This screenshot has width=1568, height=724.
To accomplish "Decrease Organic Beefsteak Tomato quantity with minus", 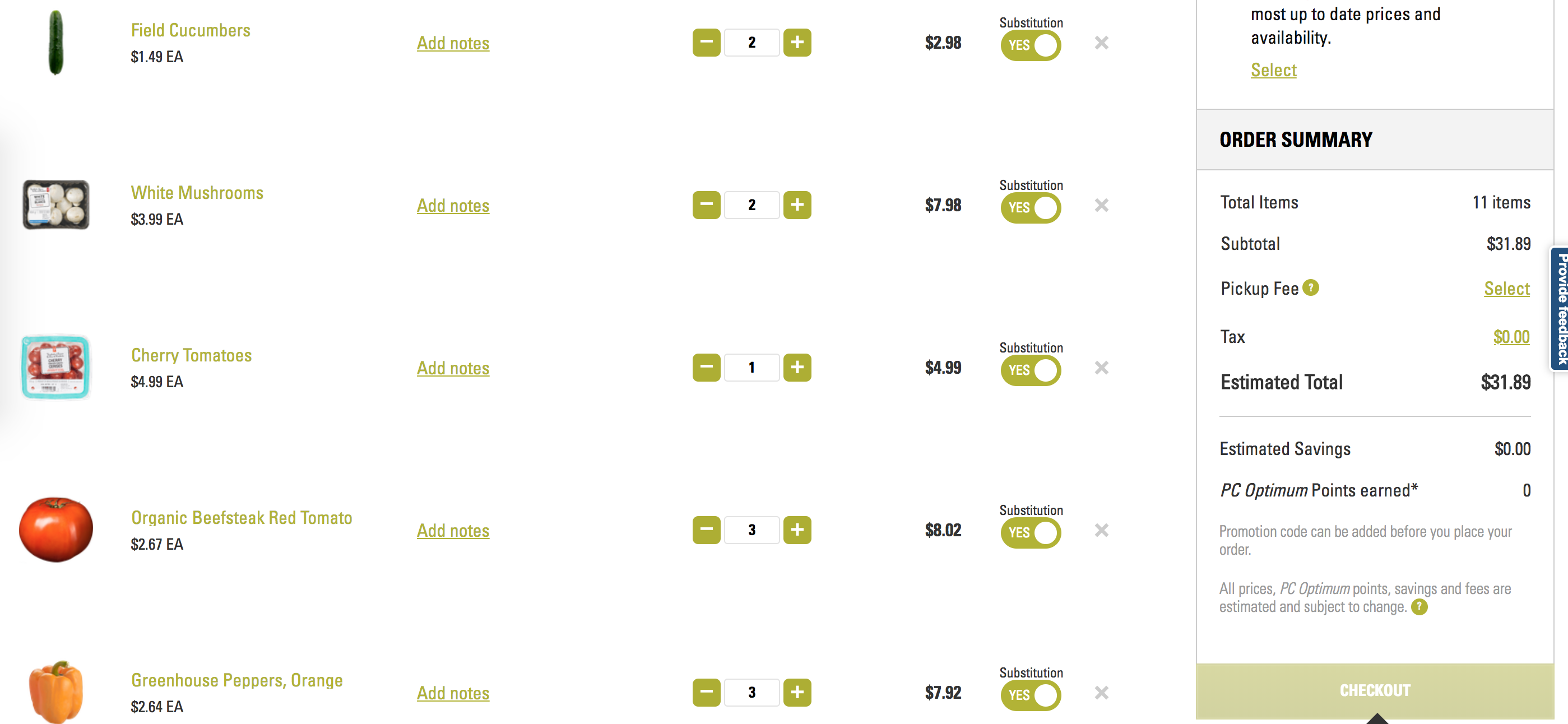I will 706,530.
